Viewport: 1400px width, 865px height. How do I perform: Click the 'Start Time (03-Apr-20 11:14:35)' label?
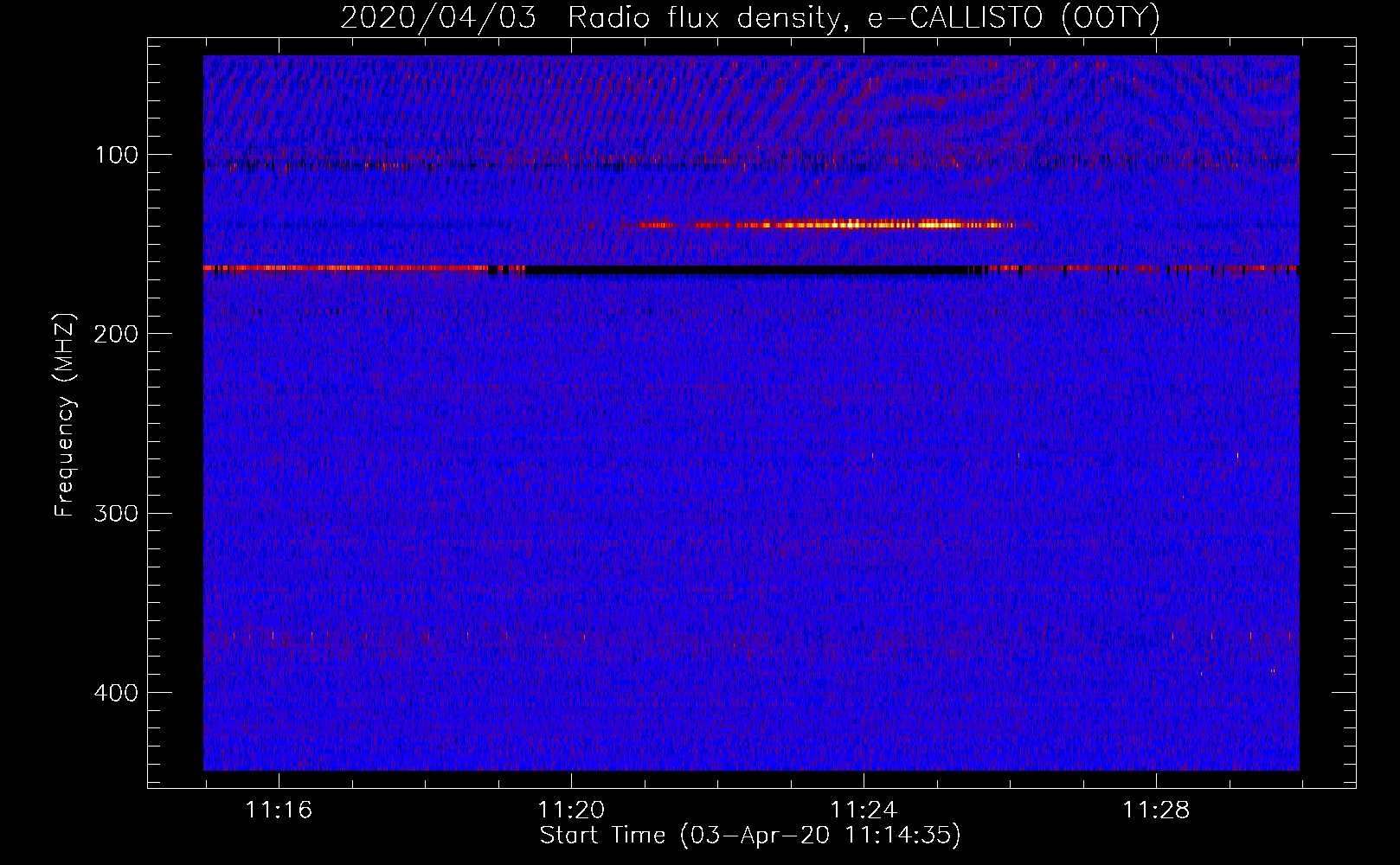[750, 836]
